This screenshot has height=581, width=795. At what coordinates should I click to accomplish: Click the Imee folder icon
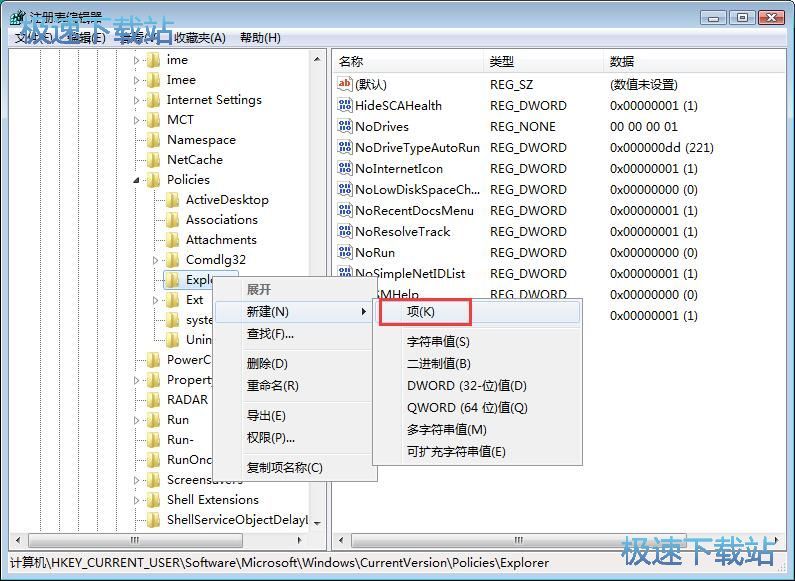[154, 80]
